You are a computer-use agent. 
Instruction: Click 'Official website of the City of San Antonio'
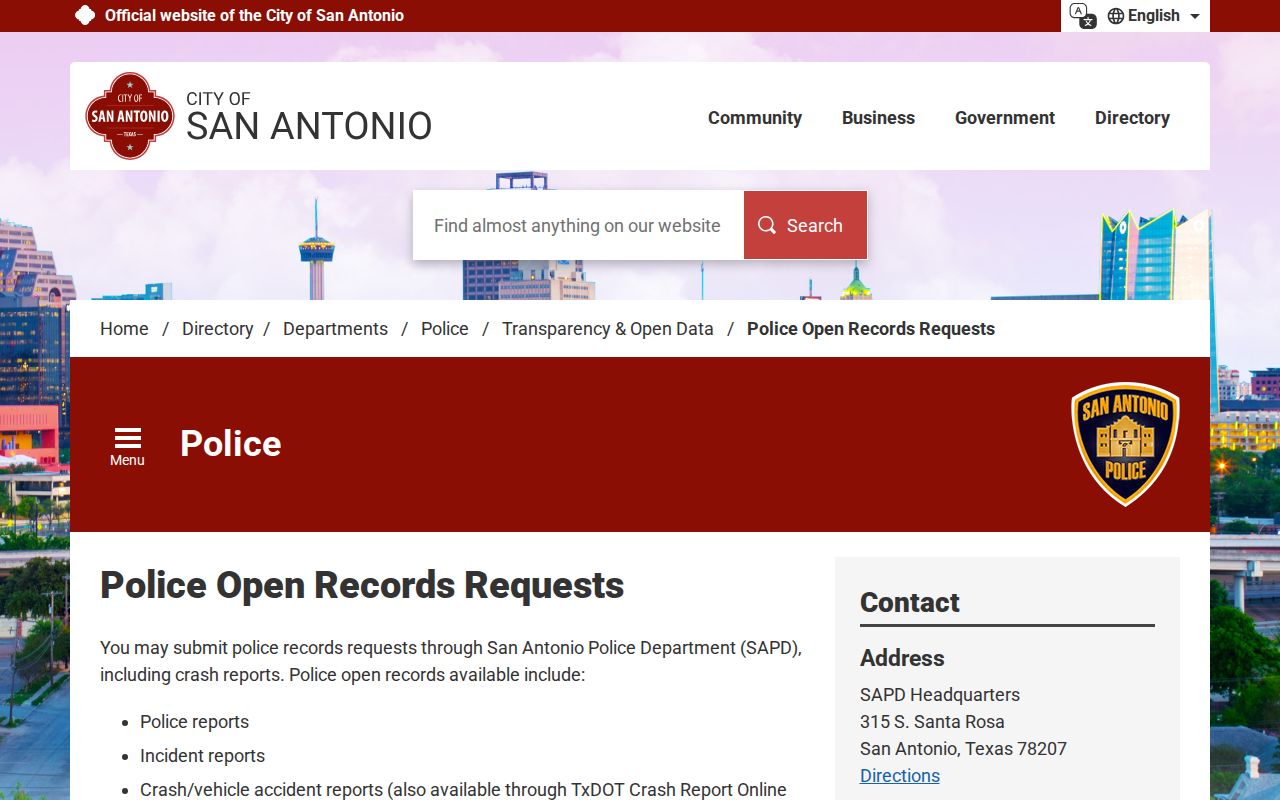tap(254, 16)
